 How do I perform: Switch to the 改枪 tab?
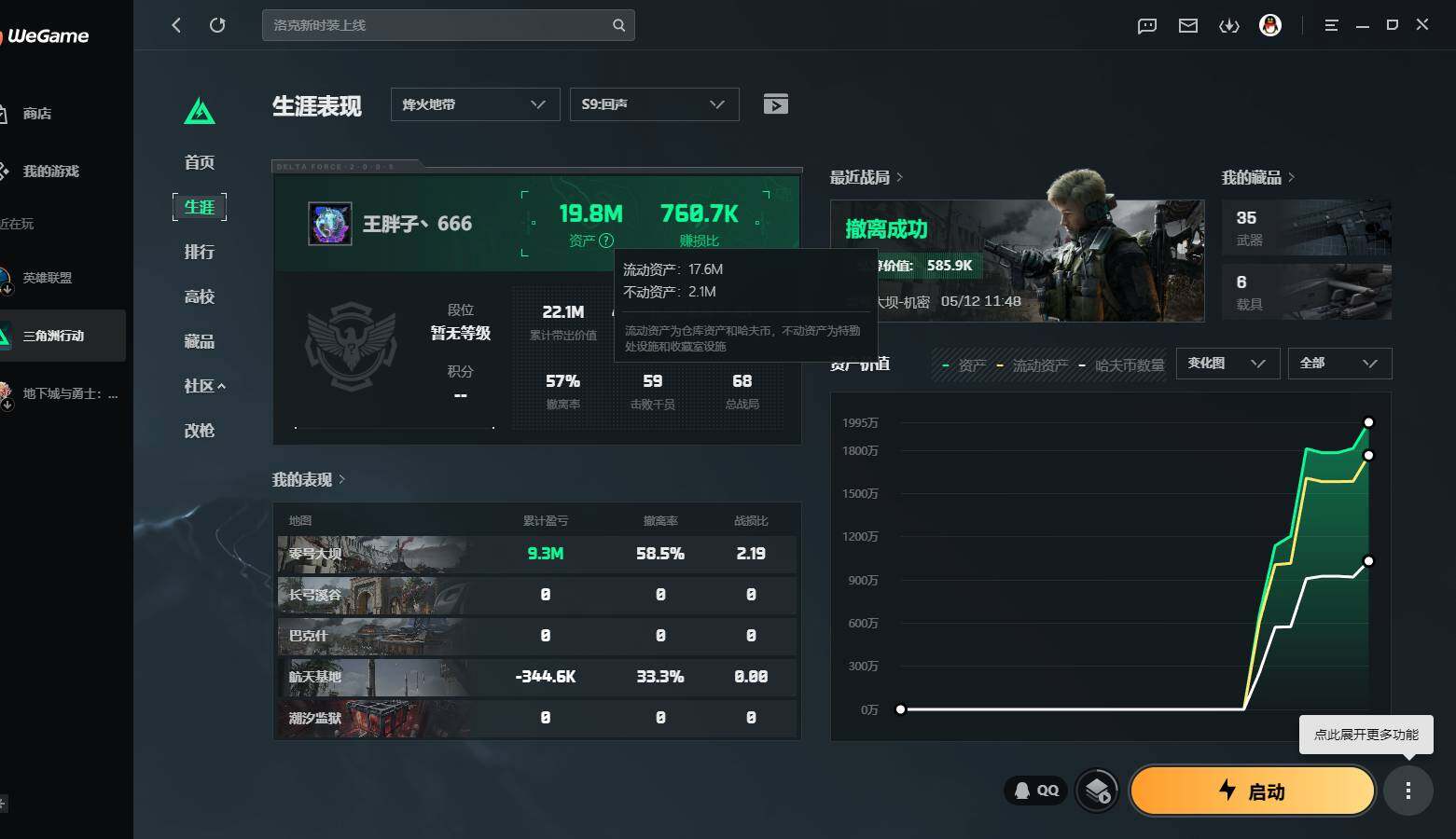coord(200,431)
